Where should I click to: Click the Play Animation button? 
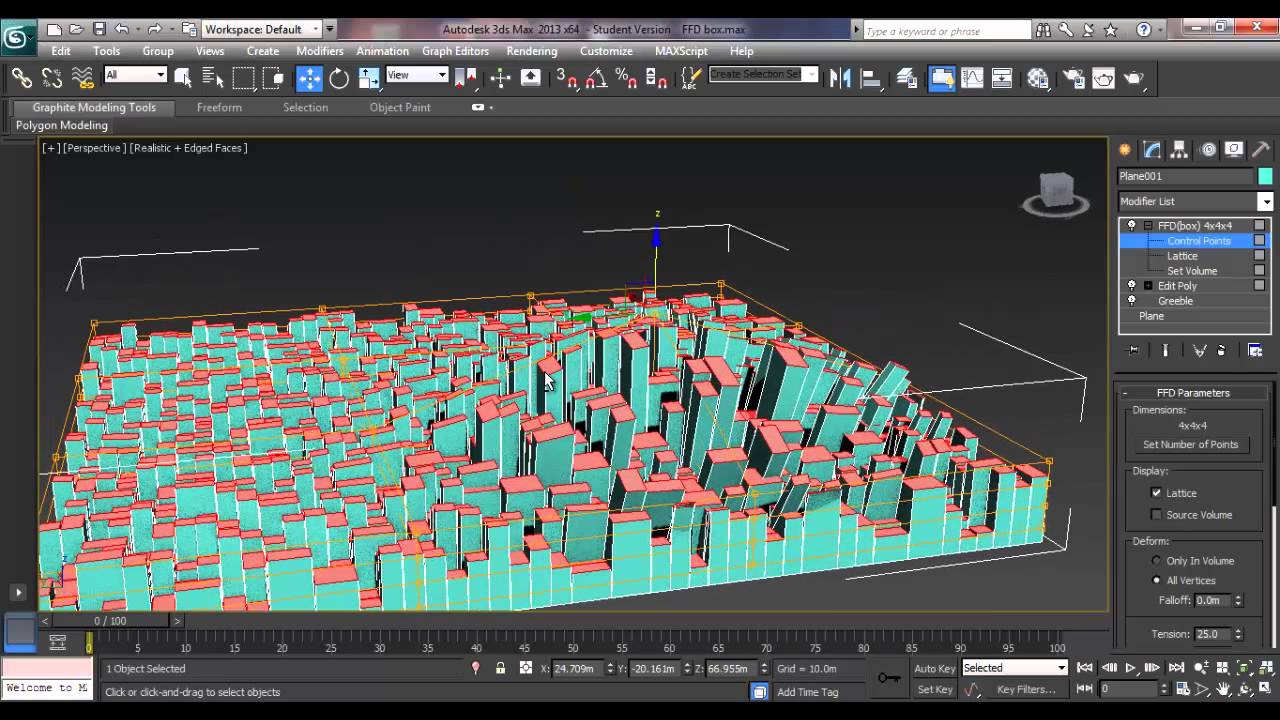pos(1131,668)
